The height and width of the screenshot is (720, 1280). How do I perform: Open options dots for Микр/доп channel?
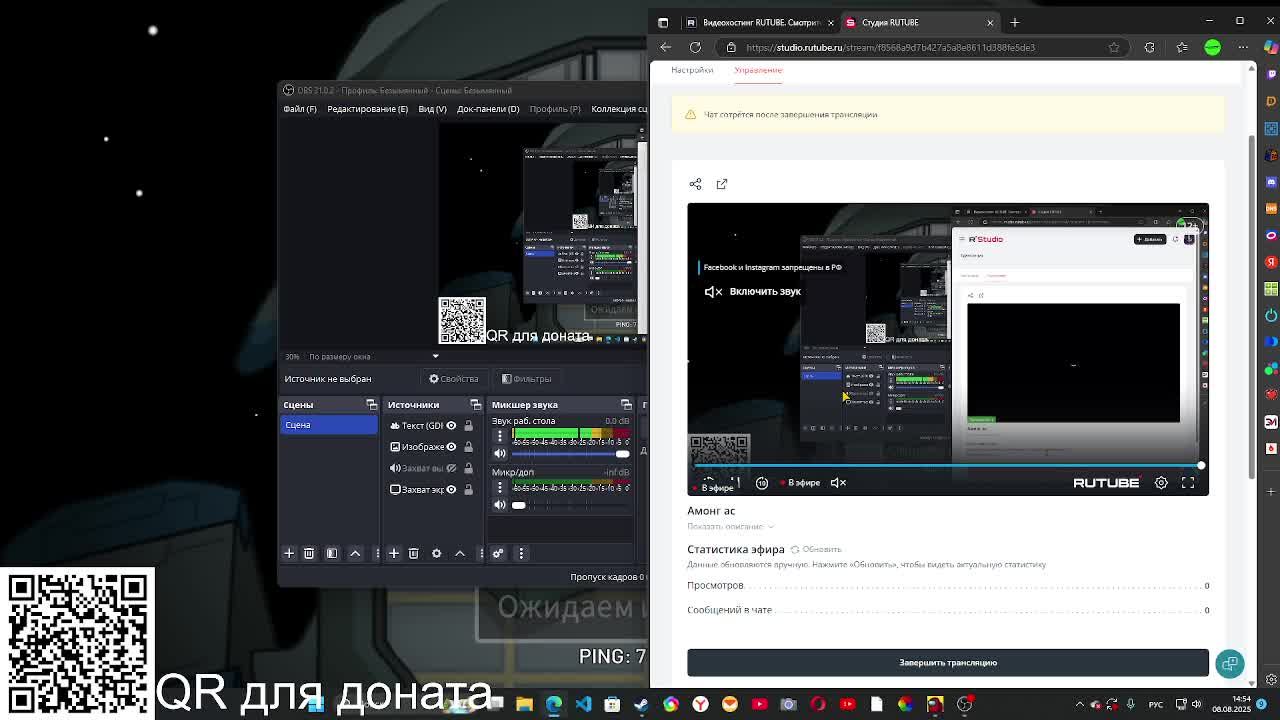pos(500,487)
